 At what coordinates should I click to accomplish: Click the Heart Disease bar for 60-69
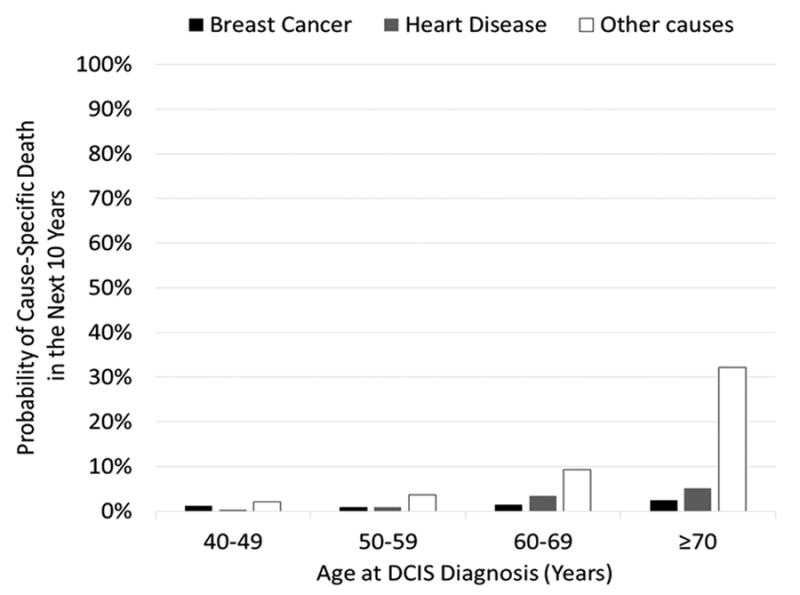[x=543, y=503]
